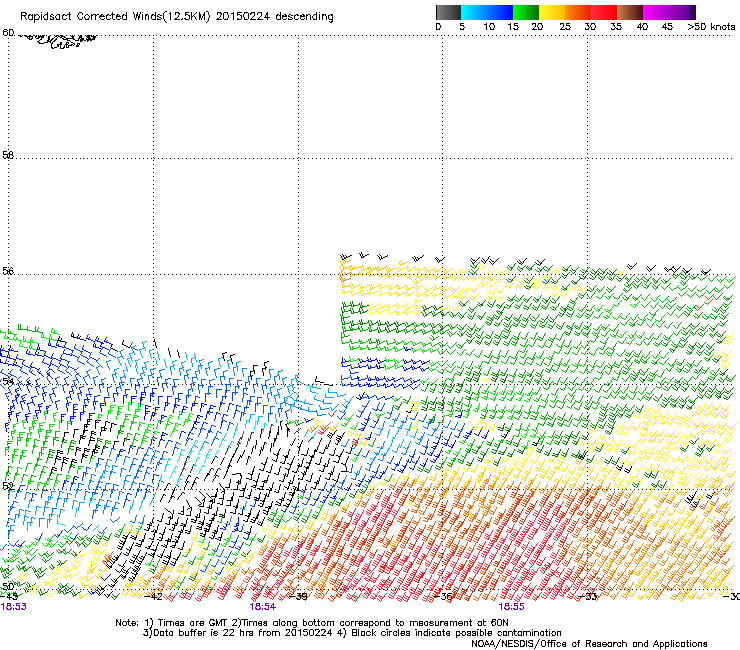Click the latitude label 60
740x650 pixels.
pyautogui.click(x=8, y=33)
